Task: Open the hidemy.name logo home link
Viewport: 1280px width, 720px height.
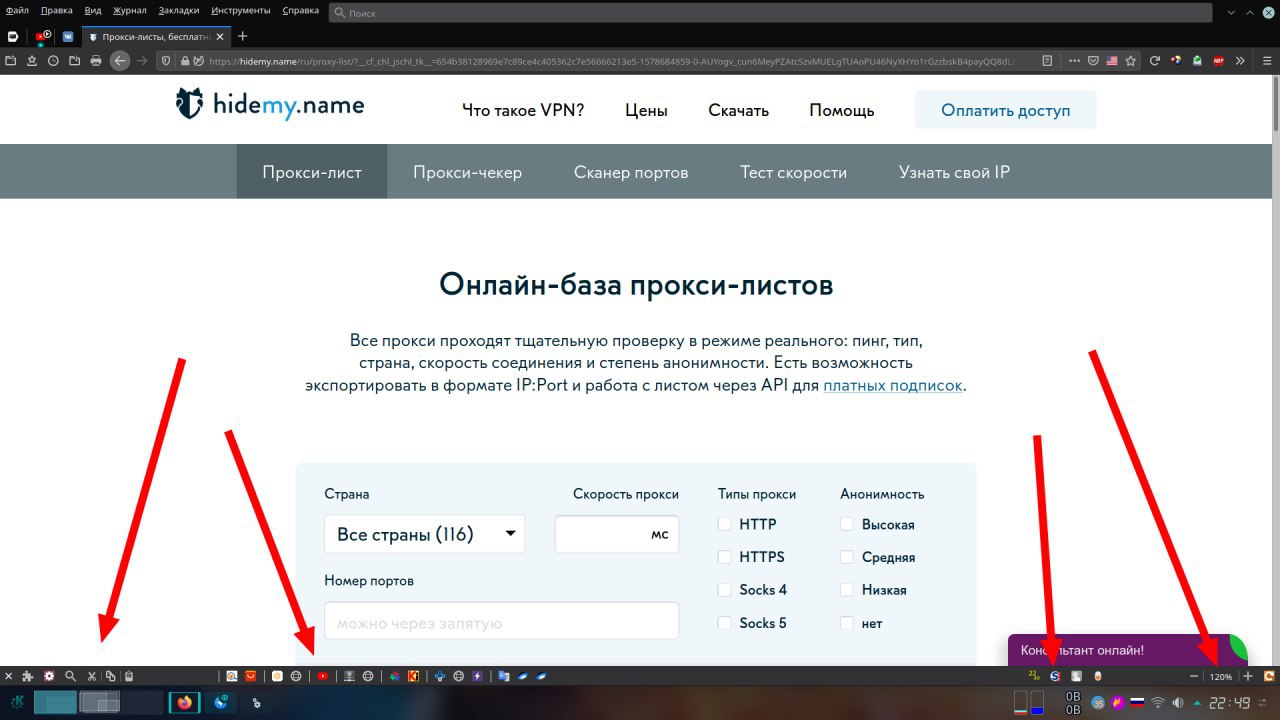Action: (270, 104)
